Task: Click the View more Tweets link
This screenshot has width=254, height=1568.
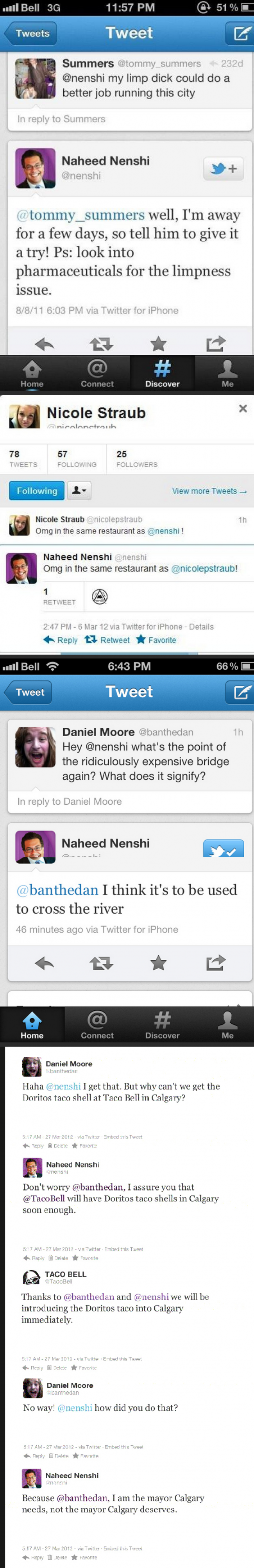Action: [x=209, y=490]
